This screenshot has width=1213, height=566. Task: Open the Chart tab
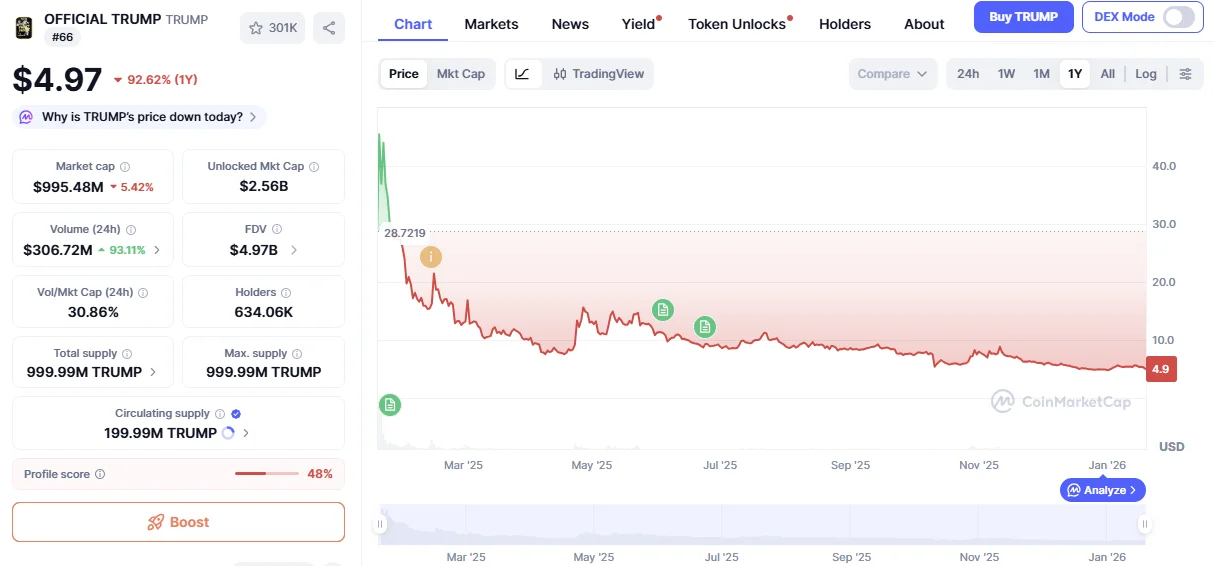pos(413,24)
